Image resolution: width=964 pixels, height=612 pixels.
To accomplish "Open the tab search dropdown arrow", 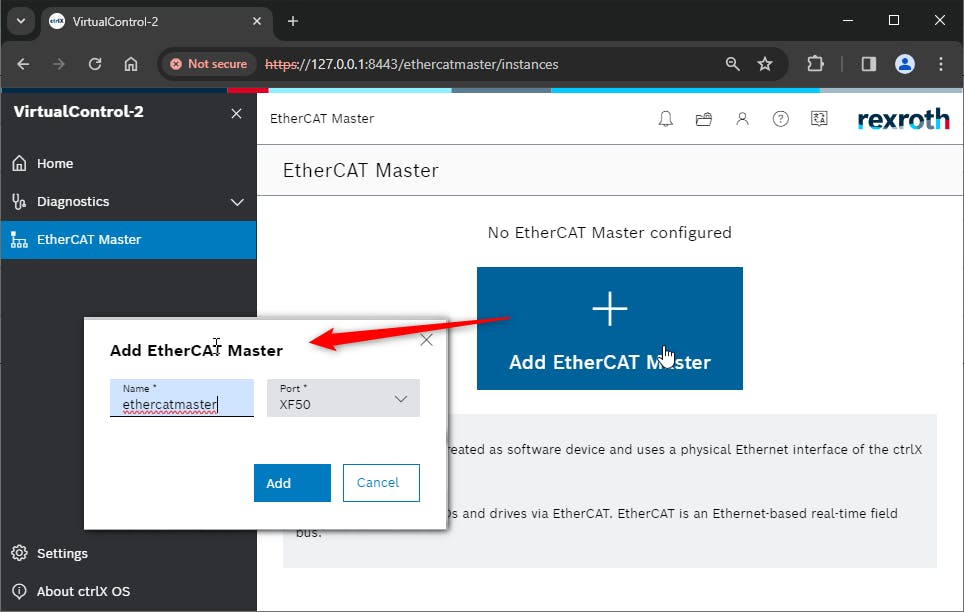I will (21, 21).
